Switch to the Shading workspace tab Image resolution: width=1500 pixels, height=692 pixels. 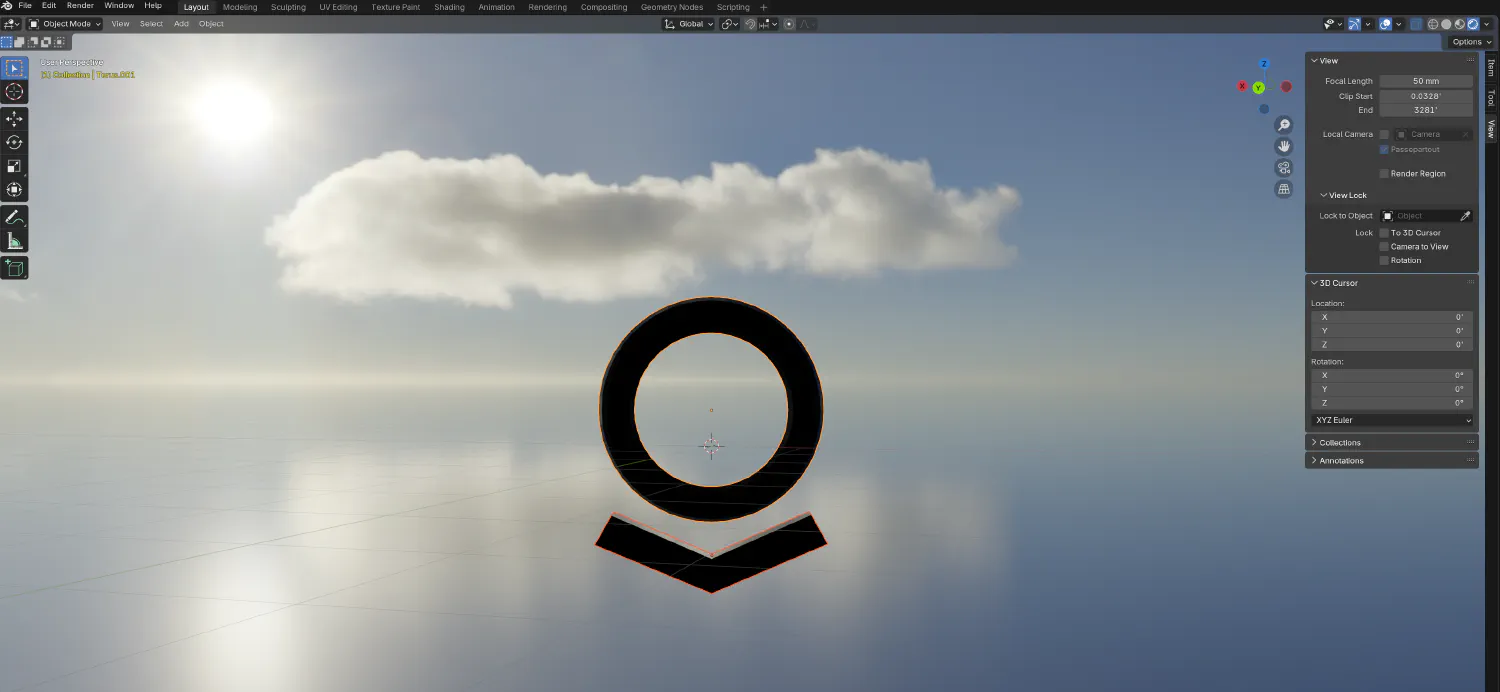coord(449,7)
